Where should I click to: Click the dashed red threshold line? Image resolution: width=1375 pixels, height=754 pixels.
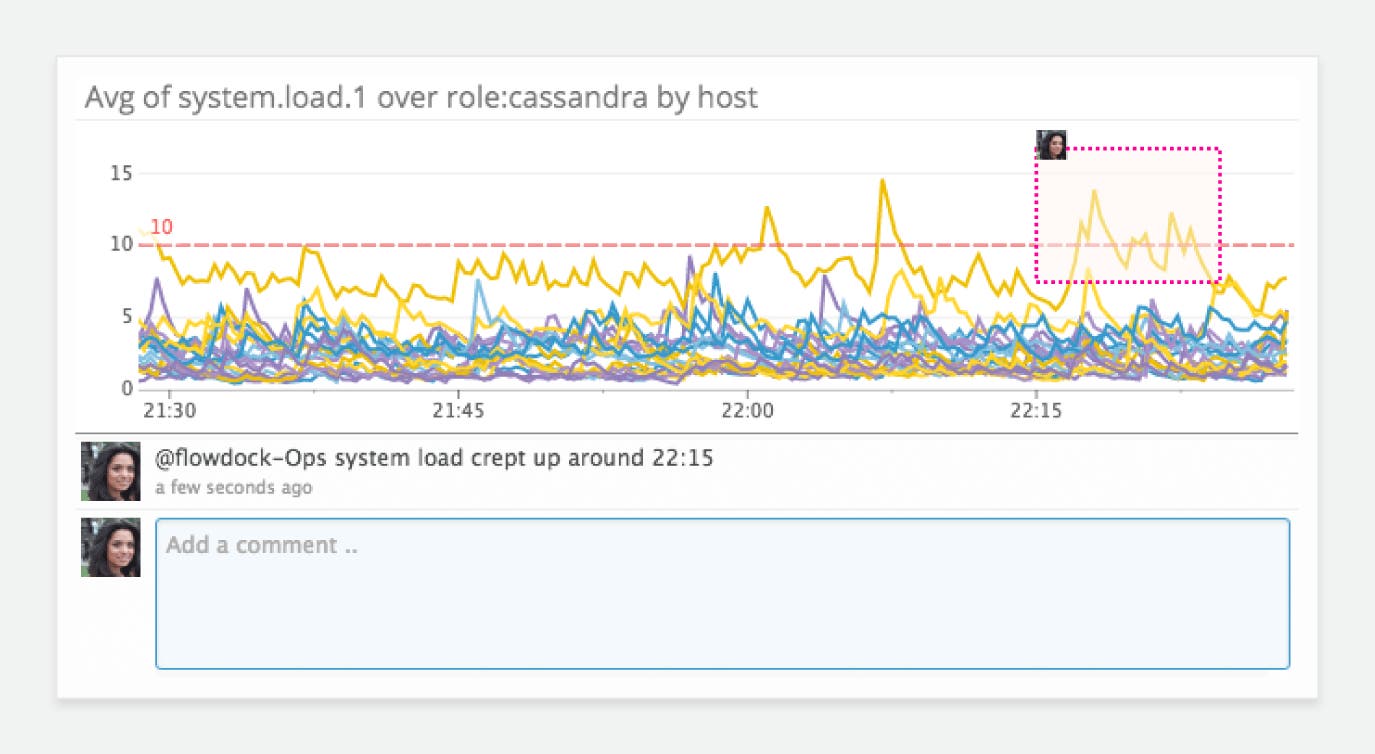point(600,242)
